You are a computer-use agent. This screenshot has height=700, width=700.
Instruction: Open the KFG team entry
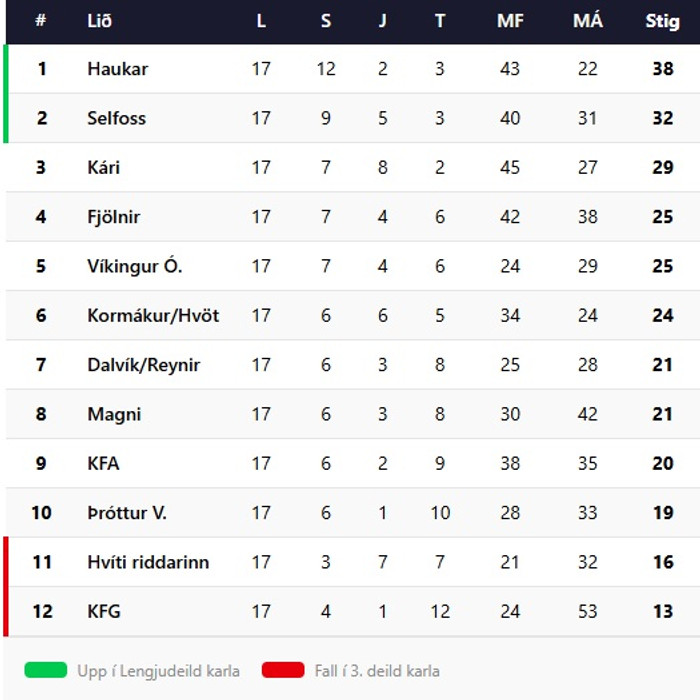[x=353, y=612]
